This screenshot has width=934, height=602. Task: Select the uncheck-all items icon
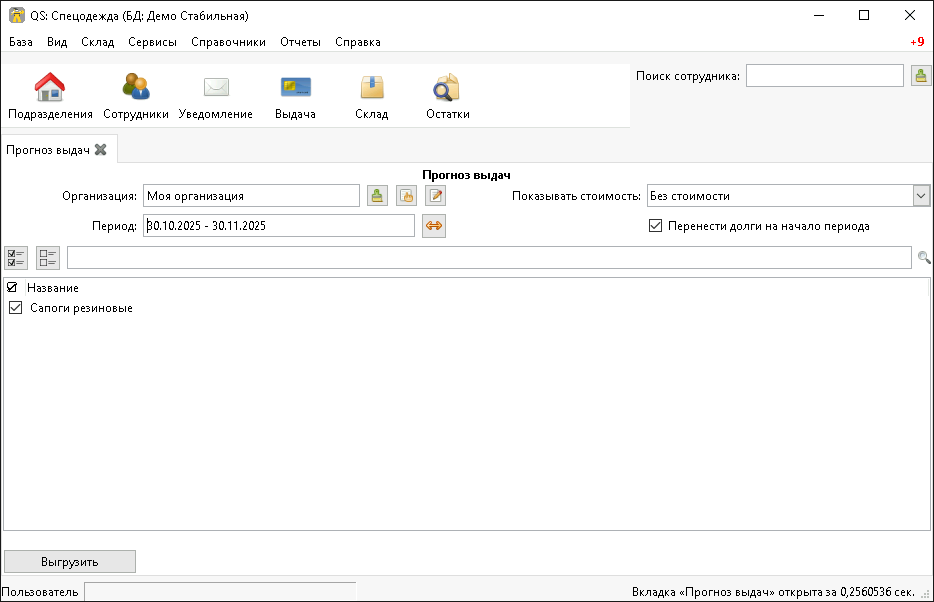pyautogui.click(x=47, y=257)
